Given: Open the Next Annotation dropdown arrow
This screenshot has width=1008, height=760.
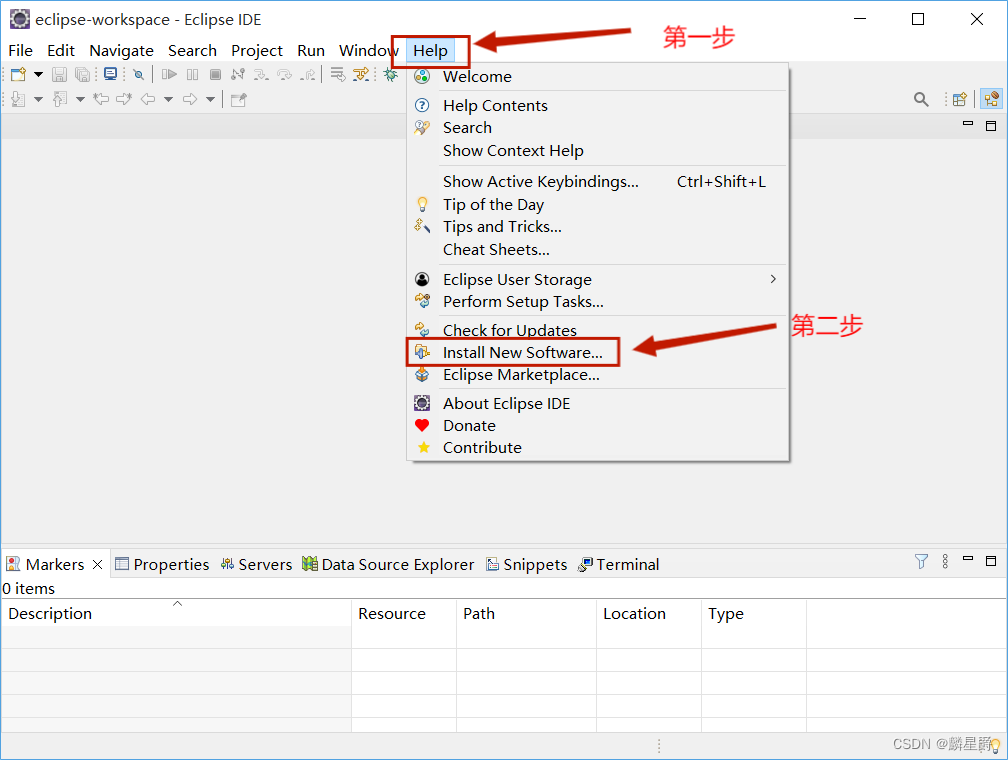Looking at the screenshot, I should coord(39,99).
